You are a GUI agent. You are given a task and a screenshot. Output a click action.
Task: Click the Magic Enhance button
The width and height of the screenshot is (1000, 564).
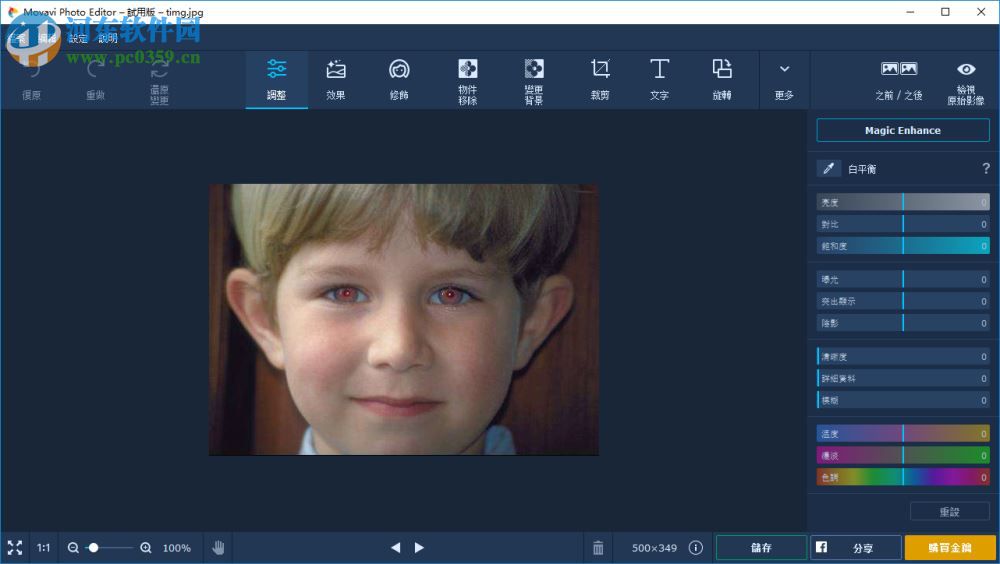click(x=902, y=130)
